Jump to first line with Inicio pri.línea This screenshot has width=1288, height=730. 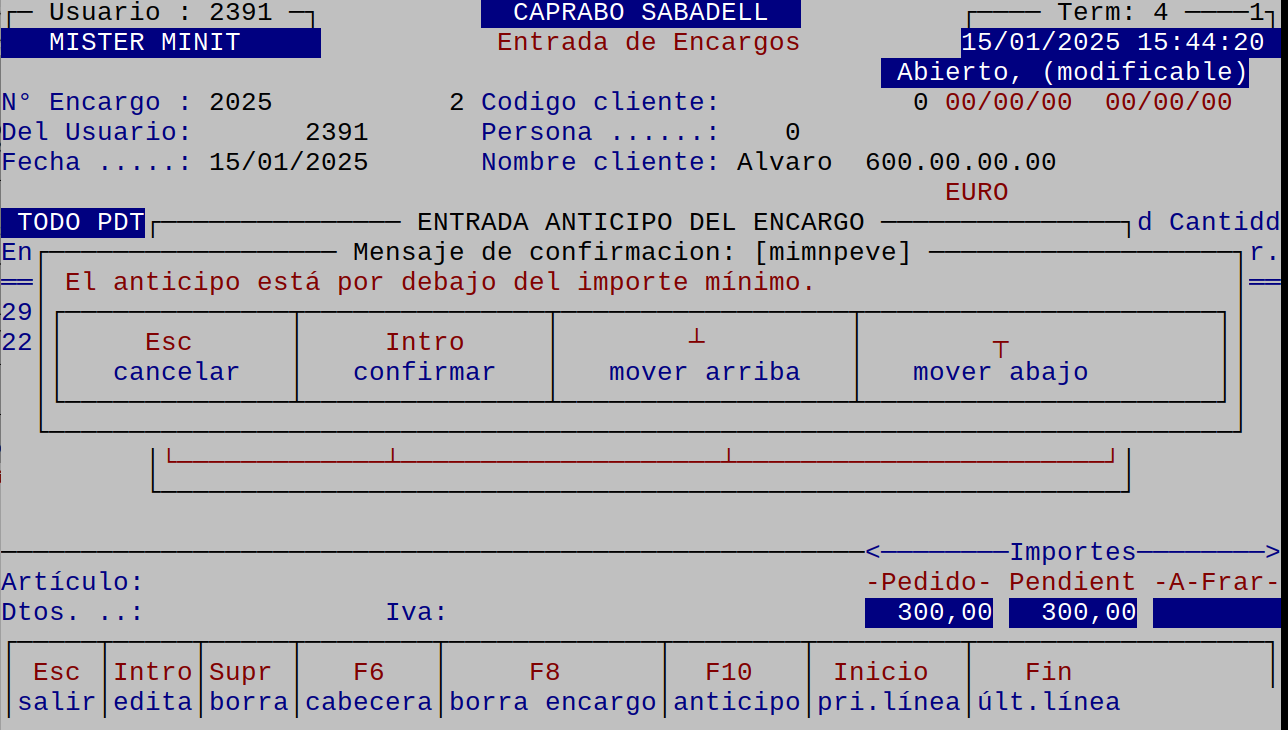pyautogui.click(x=888, y=687)
